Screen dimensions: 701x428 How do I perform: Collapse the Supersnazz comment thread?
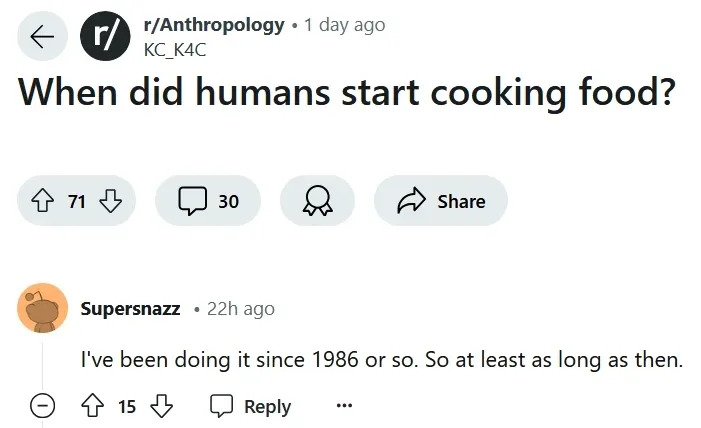42,406
